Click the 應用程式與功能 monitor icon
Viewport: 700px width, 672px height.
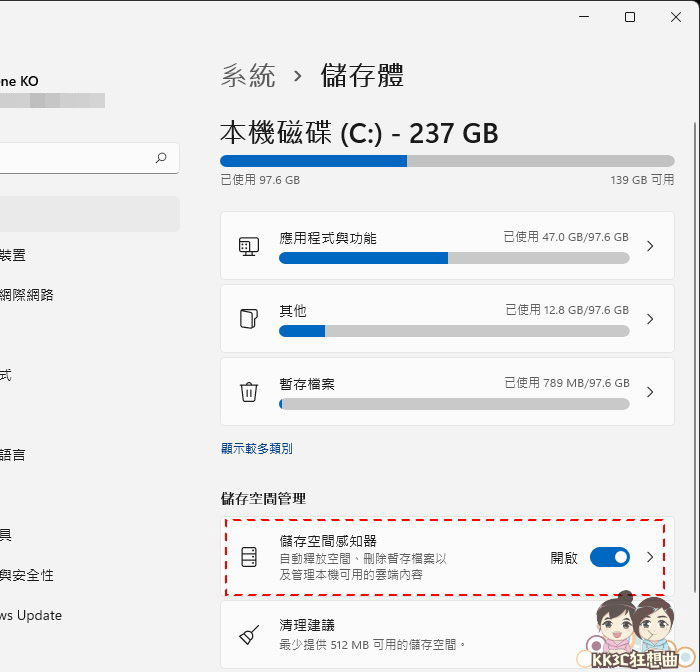pos(249,246)
